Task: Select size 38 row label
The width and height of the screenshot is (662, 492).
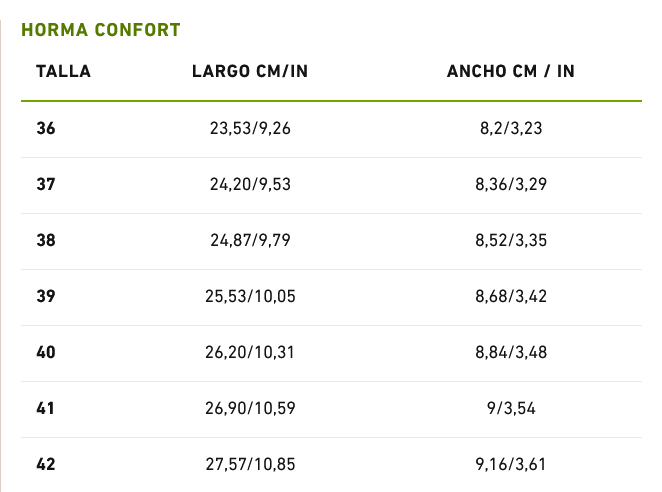Action: 46,240
